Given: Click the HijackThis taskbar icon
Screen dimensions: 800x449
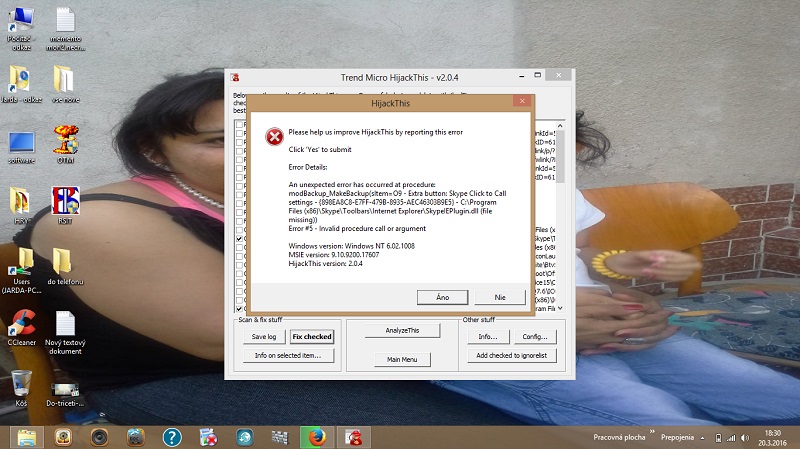Looking at the screenshot, I should coord(353,436).
